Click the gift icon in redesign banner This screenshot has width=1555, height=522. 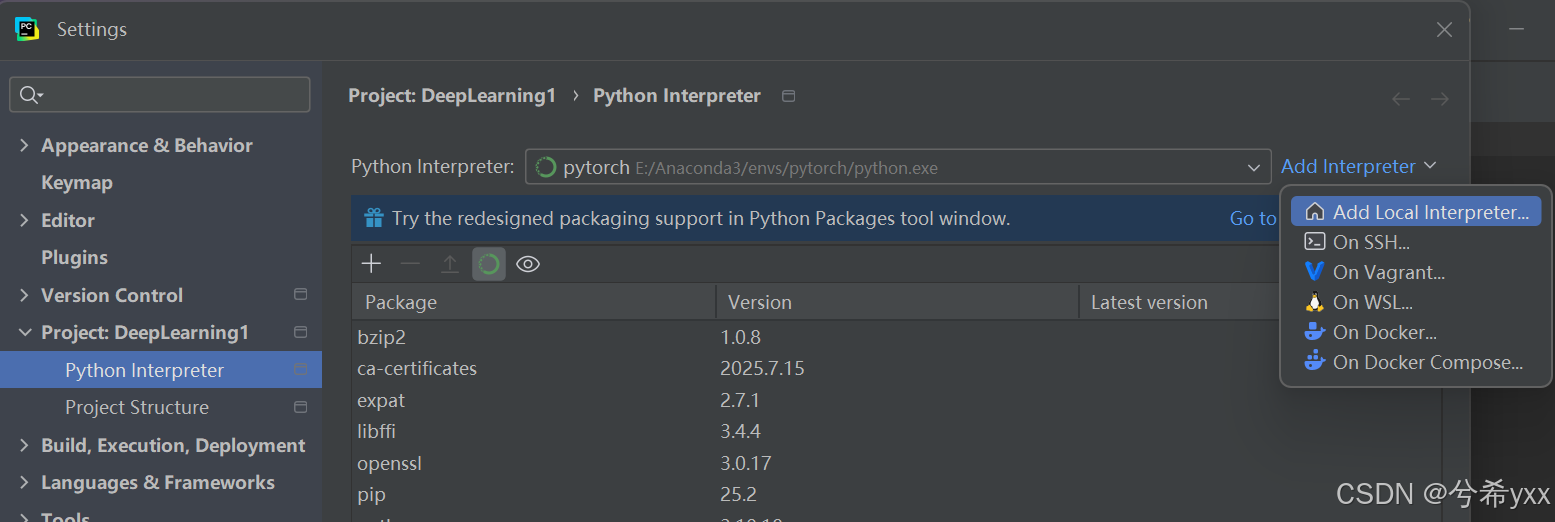(x=374, y=218)
